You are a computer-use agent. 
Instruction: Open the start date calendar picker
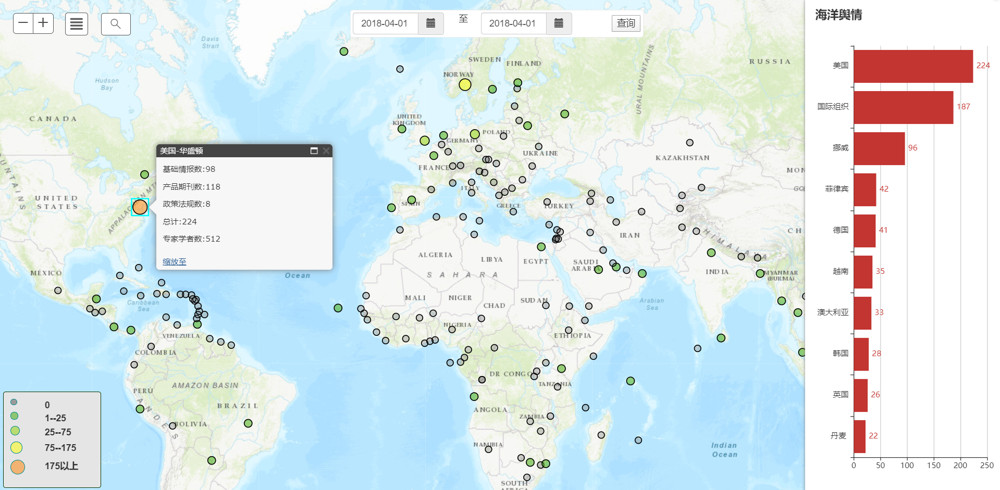pyautogui.click(x=431, y=24)
